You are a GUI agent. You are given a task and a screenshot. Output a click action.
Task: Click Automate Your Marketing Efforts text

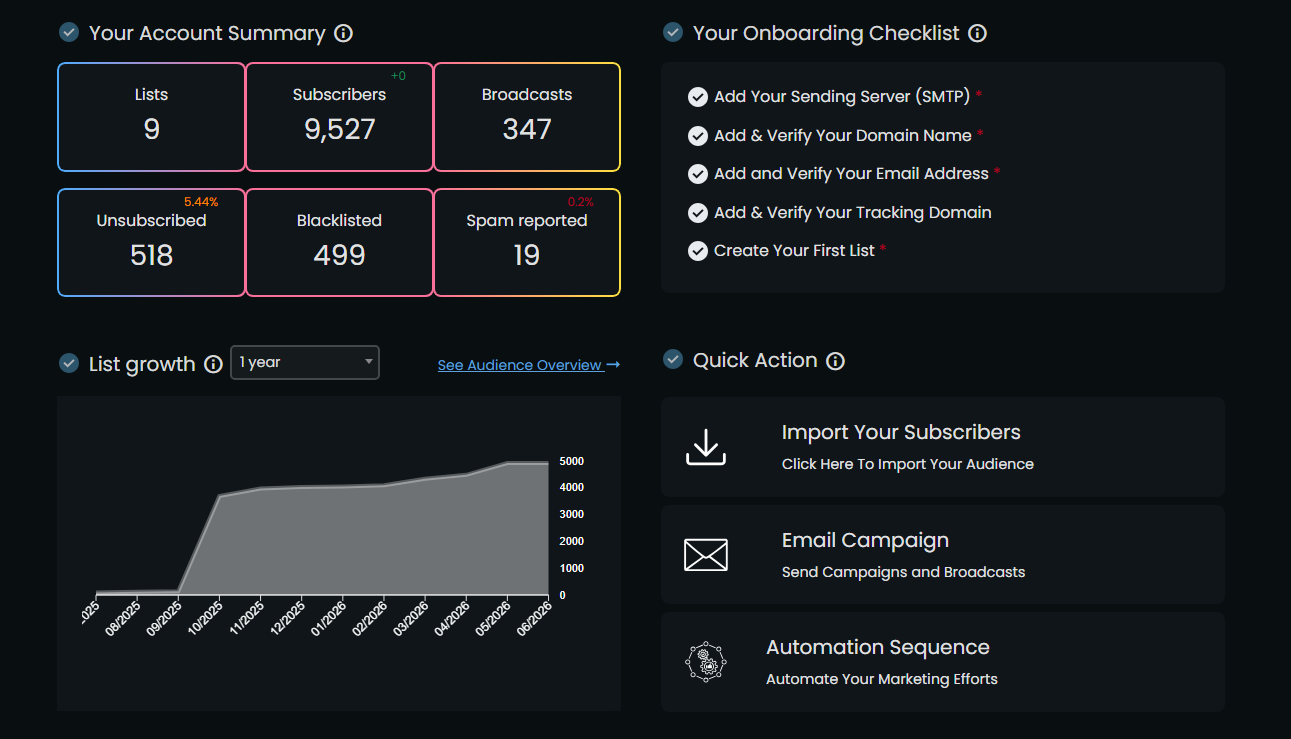[x=882, y=679]
